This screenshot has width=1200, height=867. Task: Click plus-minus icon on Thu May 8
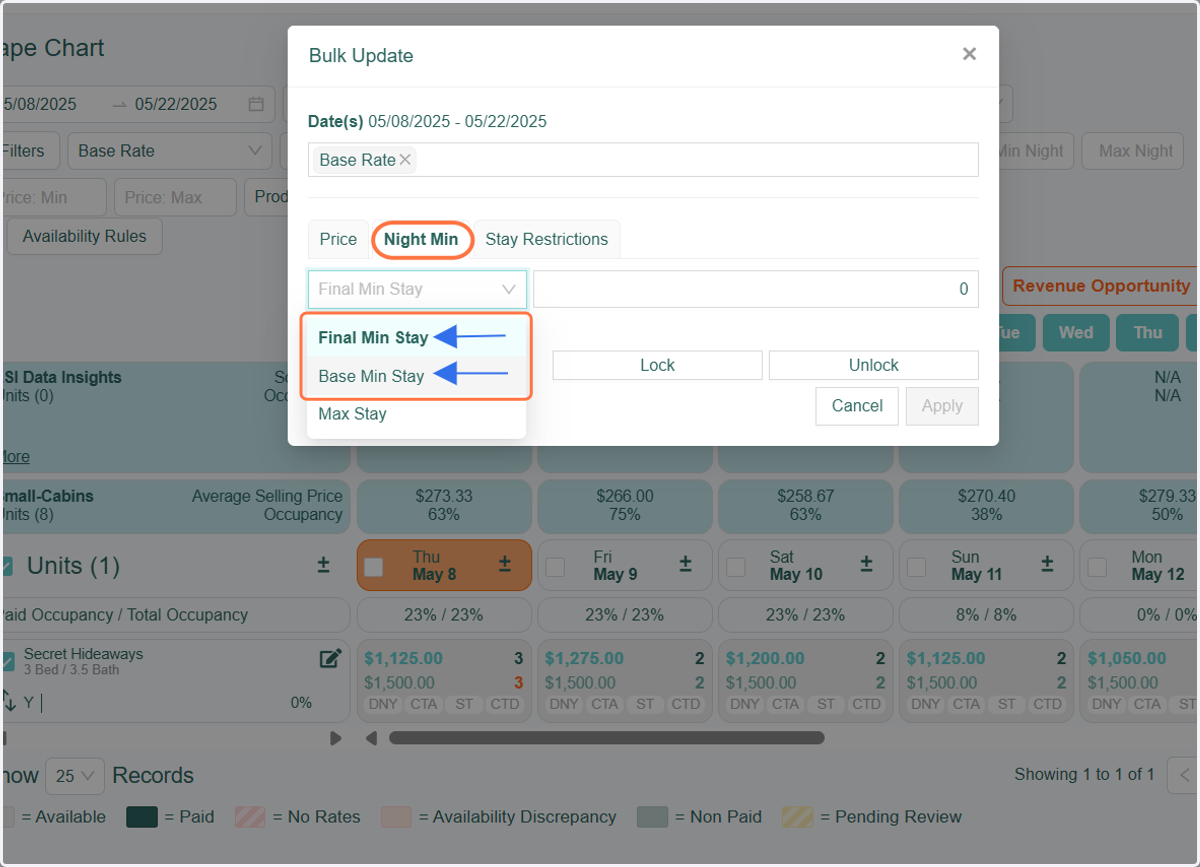pos(504,564)
